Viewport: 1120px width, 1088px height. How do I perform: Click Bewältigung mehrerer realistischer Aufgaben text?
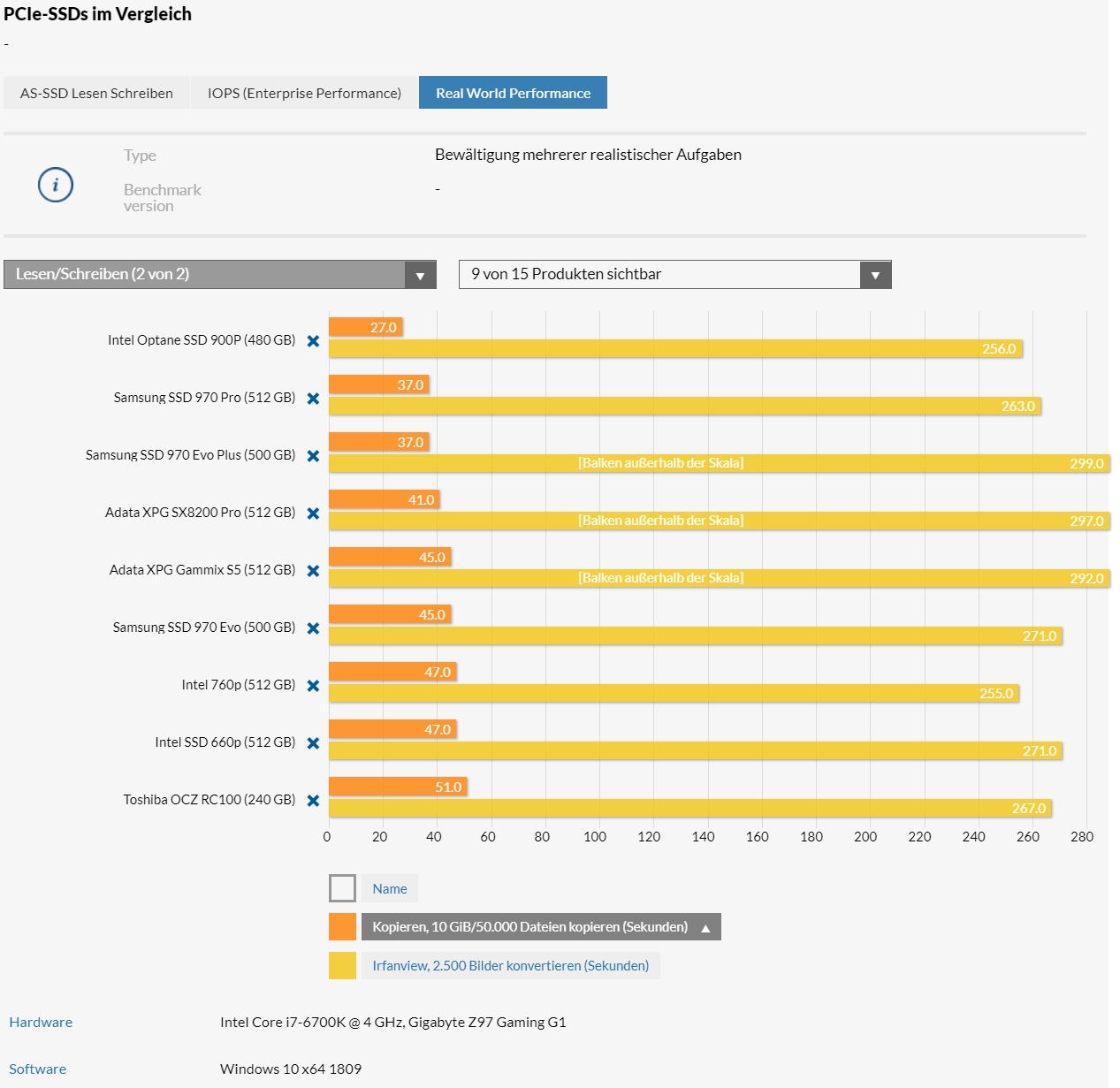coord(588,155)
